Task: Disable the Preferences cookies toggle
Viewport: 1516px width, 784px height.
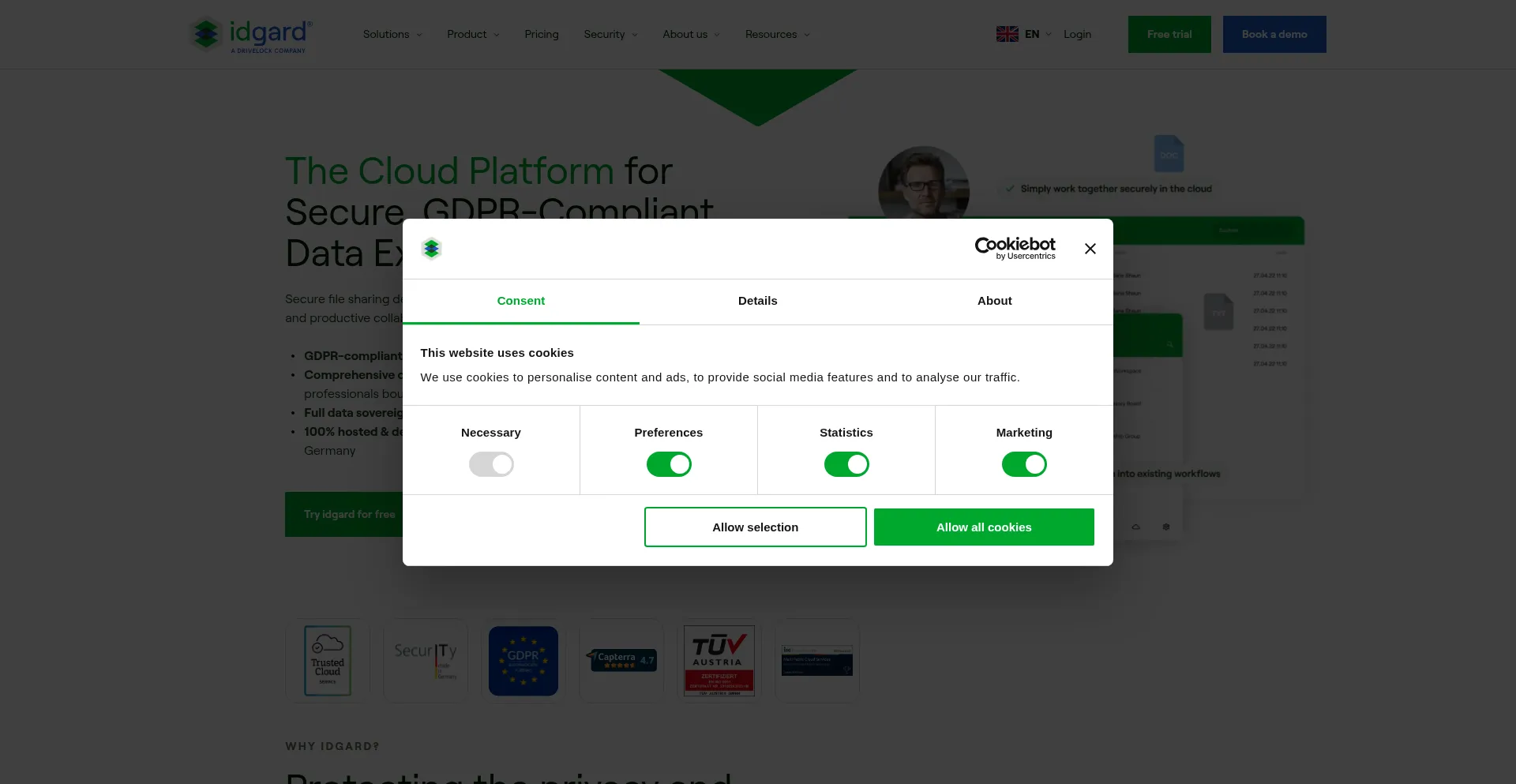Action: tap(668, 464)
